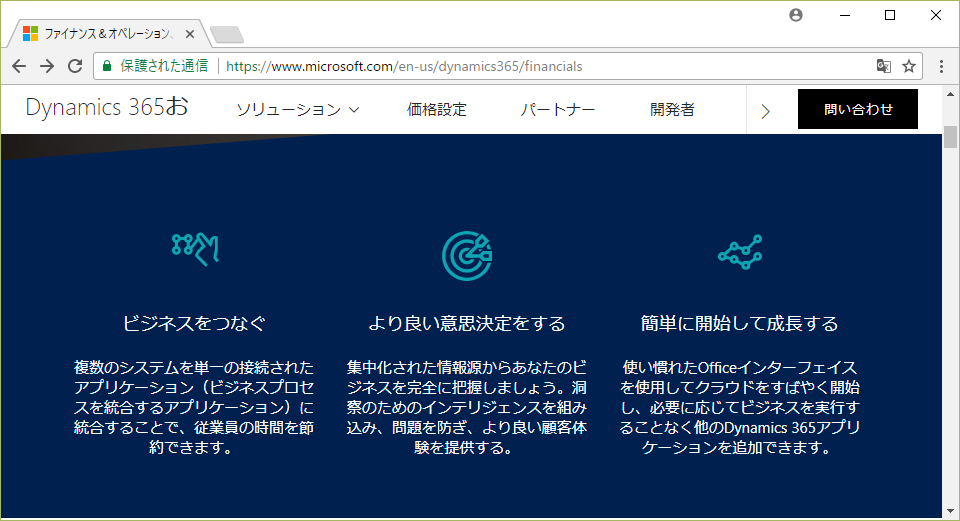Show more nav items with the right chevron
Screen dimensions: 960x521
[x=765, y=111]
